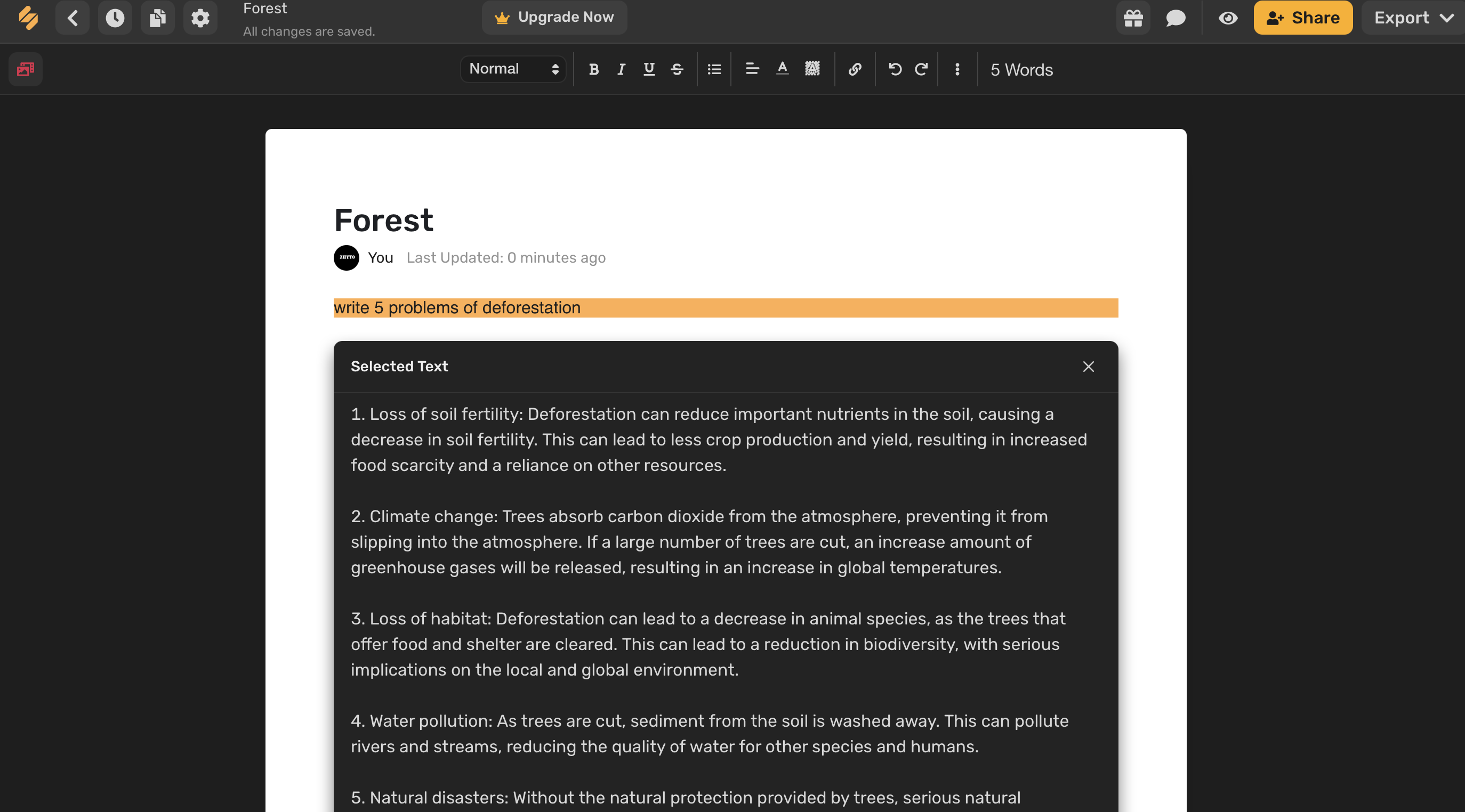Open the AI image generator icon
The image size is (1465, 812).
coord(25,69)
